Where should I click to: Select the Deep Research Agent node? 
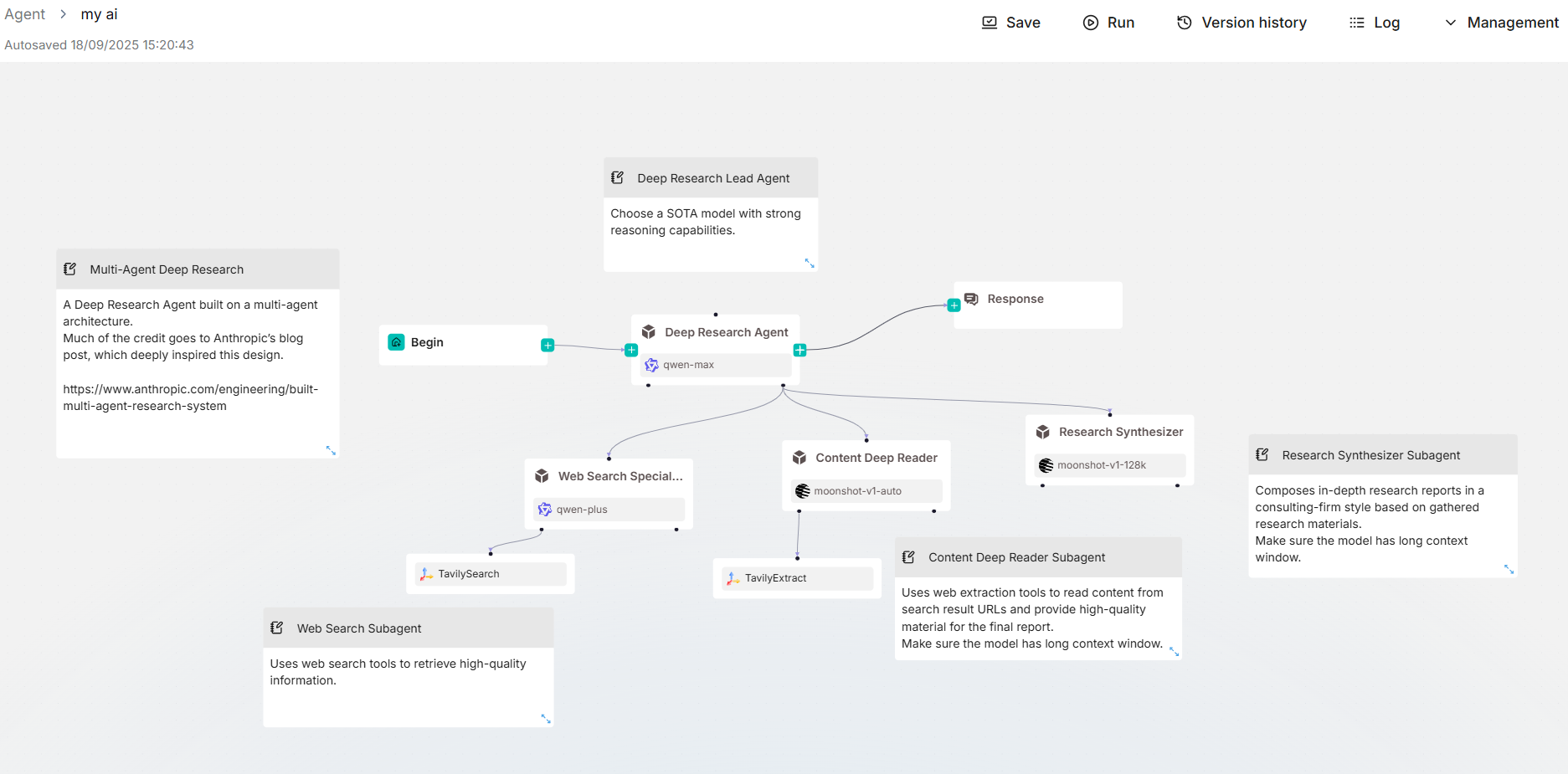point(716,349)
